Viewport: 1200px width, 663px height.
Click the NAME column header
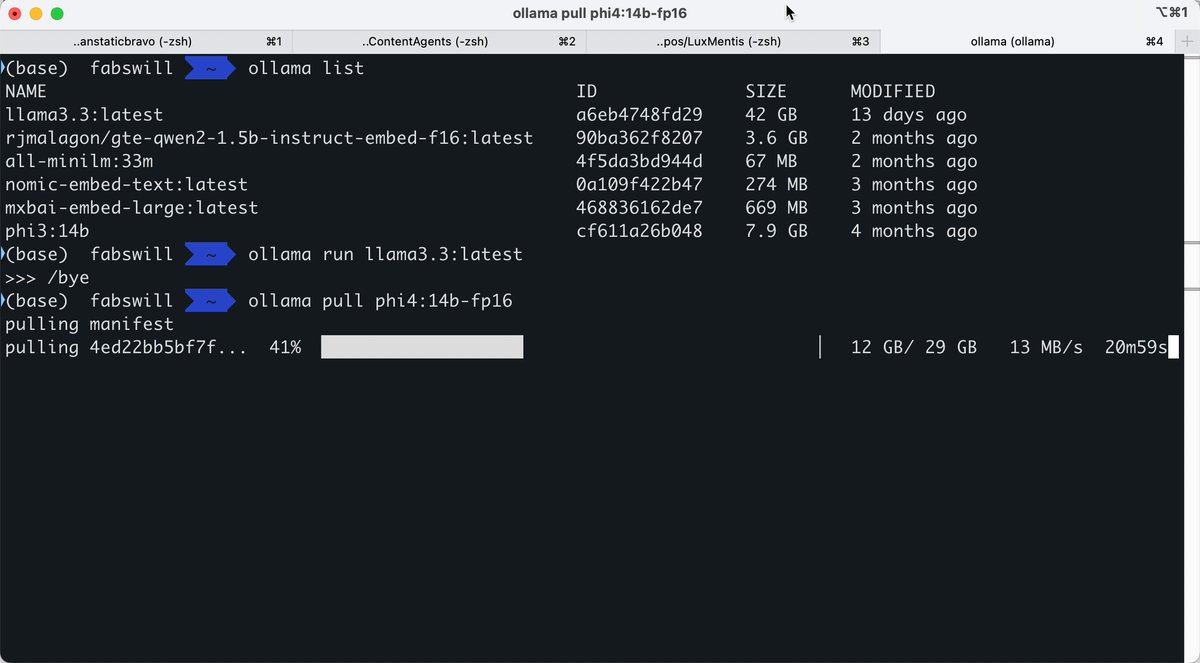[x=26, y=92]
